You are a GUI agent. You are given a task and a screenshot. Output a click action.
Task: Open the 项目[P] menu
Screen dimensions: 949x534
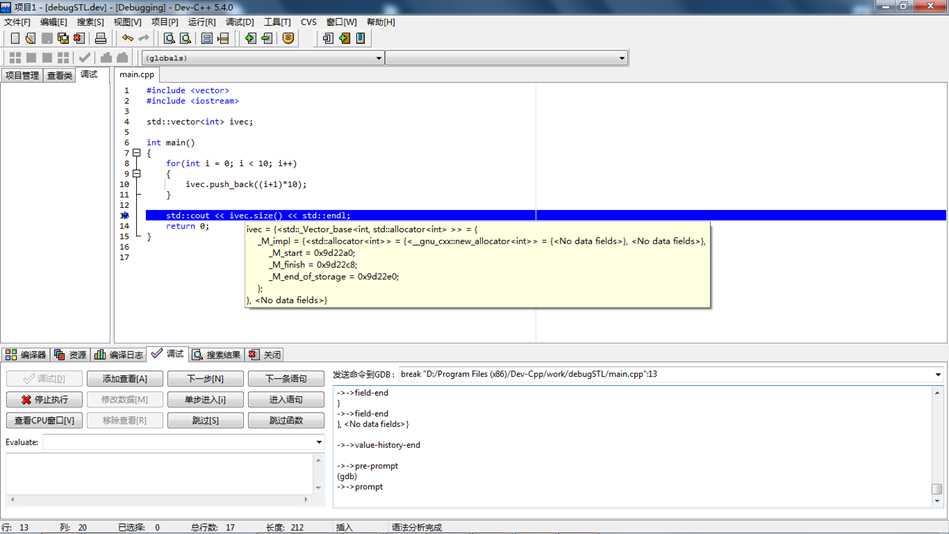click(165, 22)
